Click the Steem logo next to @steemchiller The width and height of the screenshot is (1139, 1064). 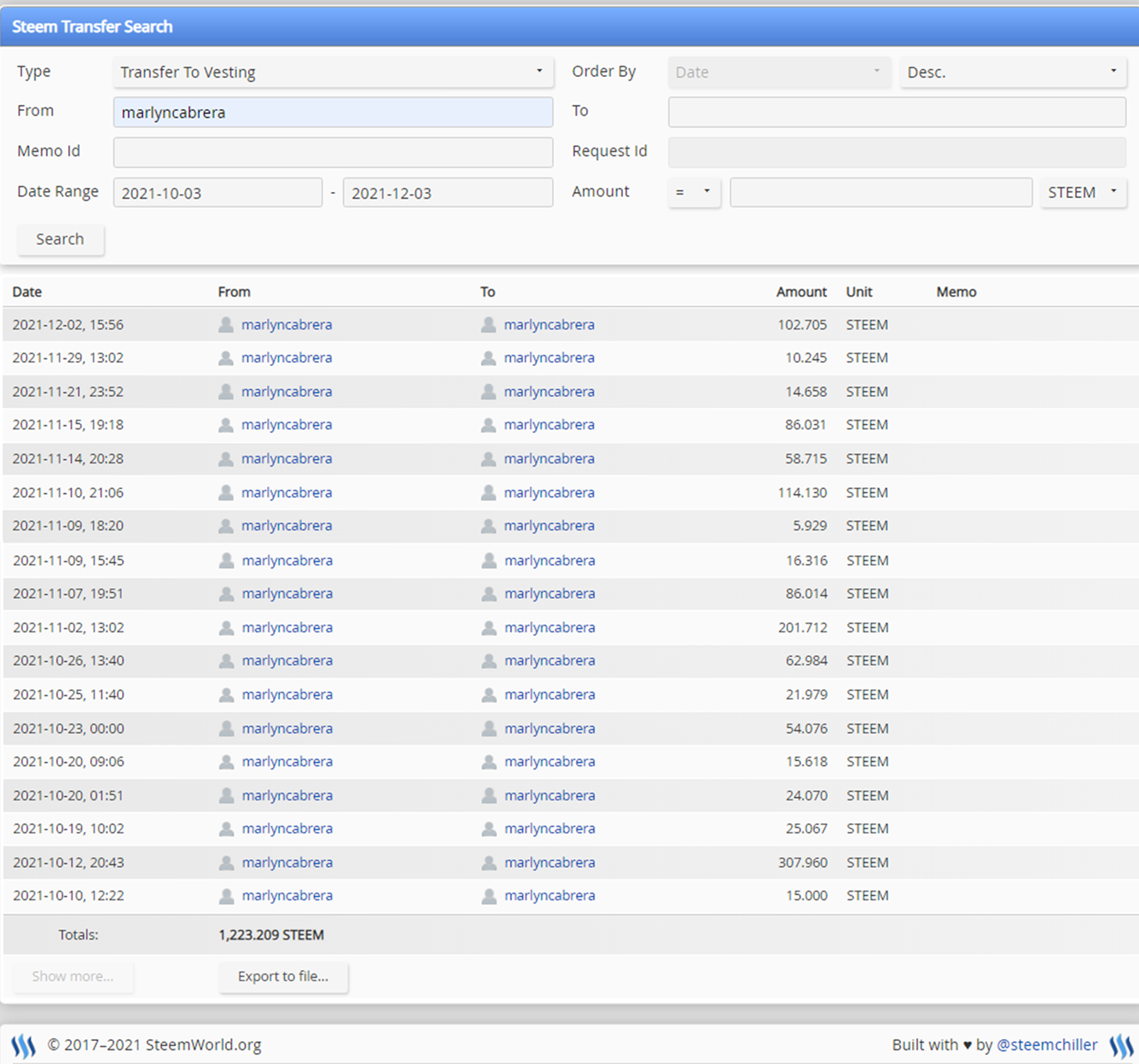(x=1121, y=1045)
